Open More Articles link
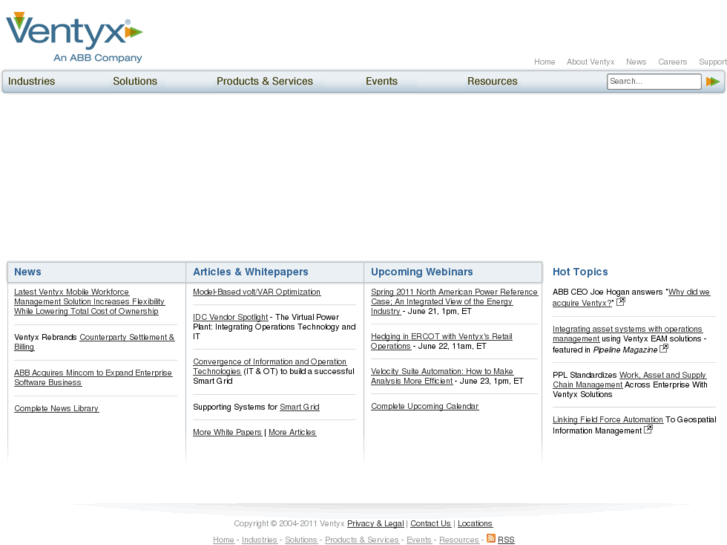 click(292, 432)
